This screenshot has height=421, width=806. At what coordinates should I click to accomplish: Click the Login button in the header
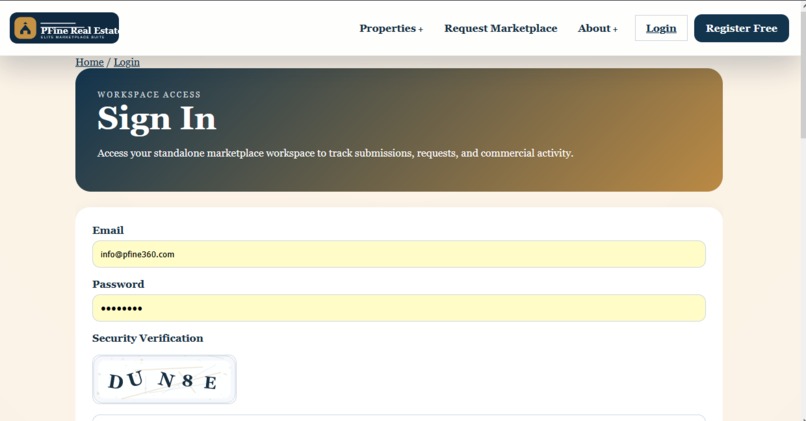coord(661,28)
